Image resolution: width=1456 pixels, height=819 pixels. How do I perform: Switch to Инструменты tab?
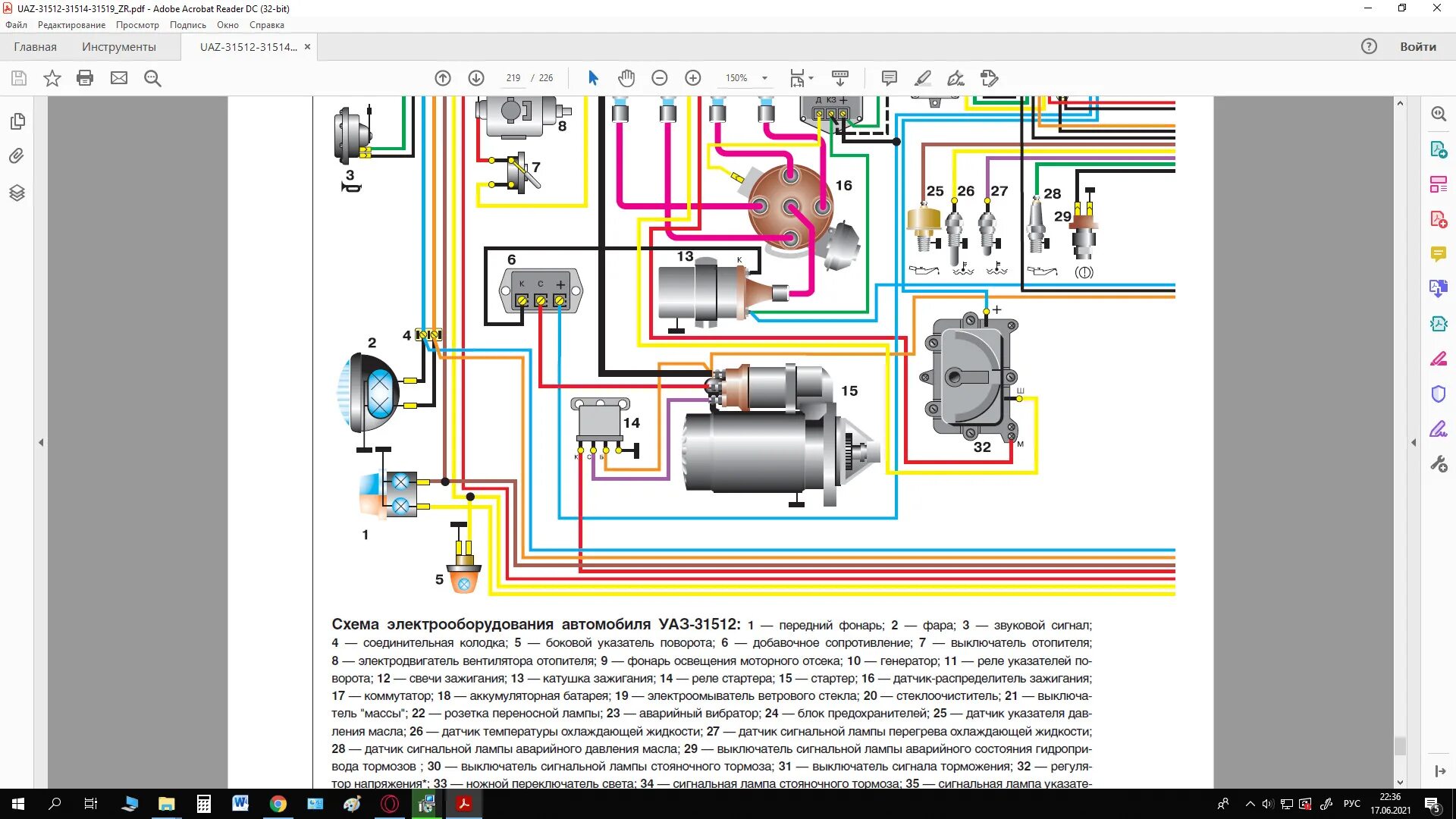(x=119, y=46)
